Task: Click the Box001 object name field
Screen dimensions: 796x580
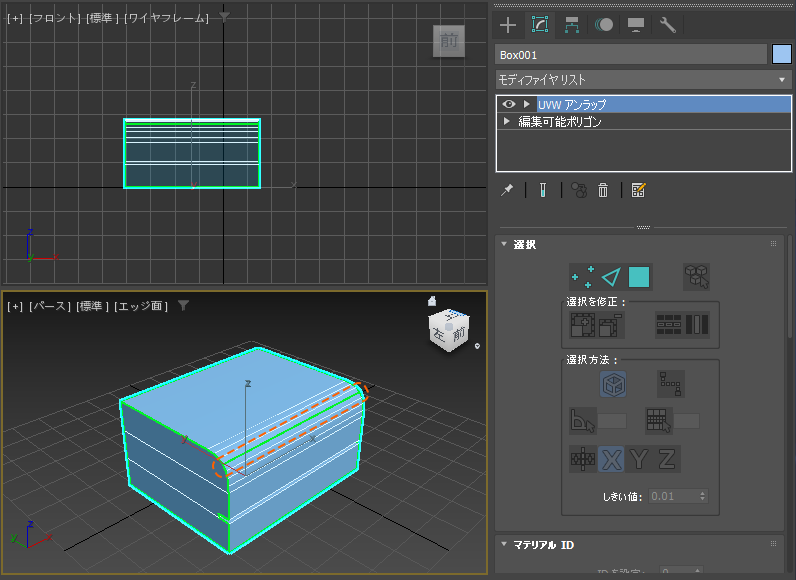Action: pos(631,55)
